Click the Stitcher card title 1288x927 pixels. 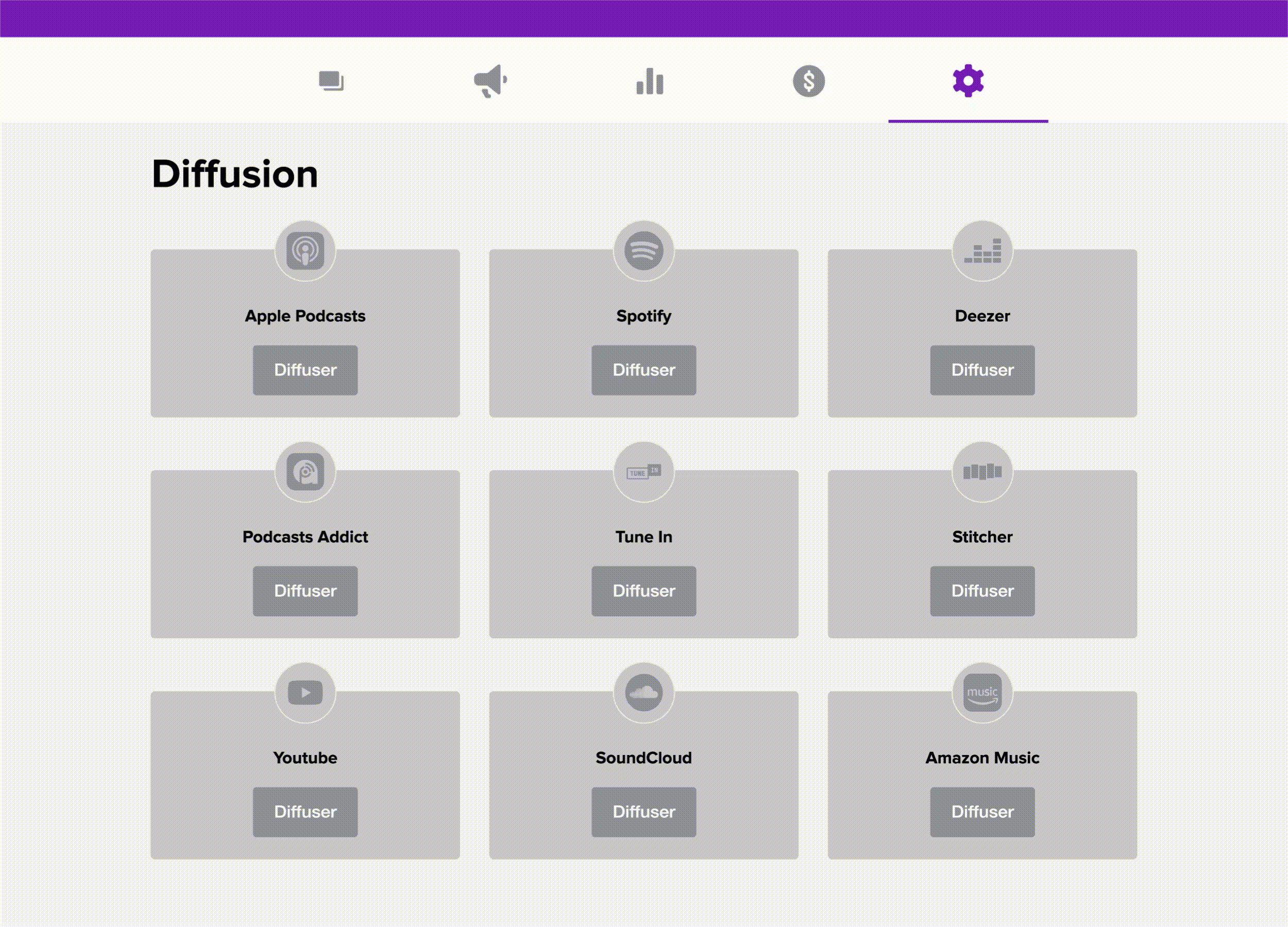[x=982, y=537]
